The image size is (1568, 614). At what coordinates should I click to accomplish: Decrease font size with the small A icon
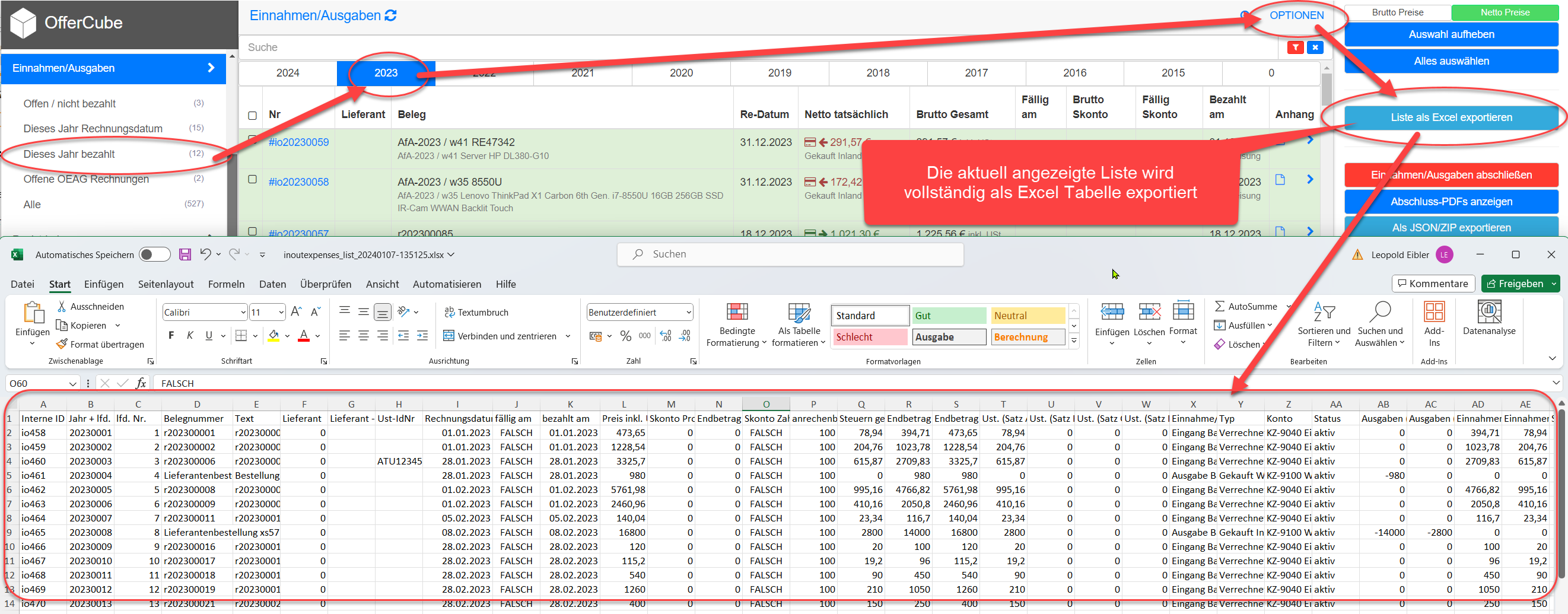pyautogui.click(x=315, y=311)
